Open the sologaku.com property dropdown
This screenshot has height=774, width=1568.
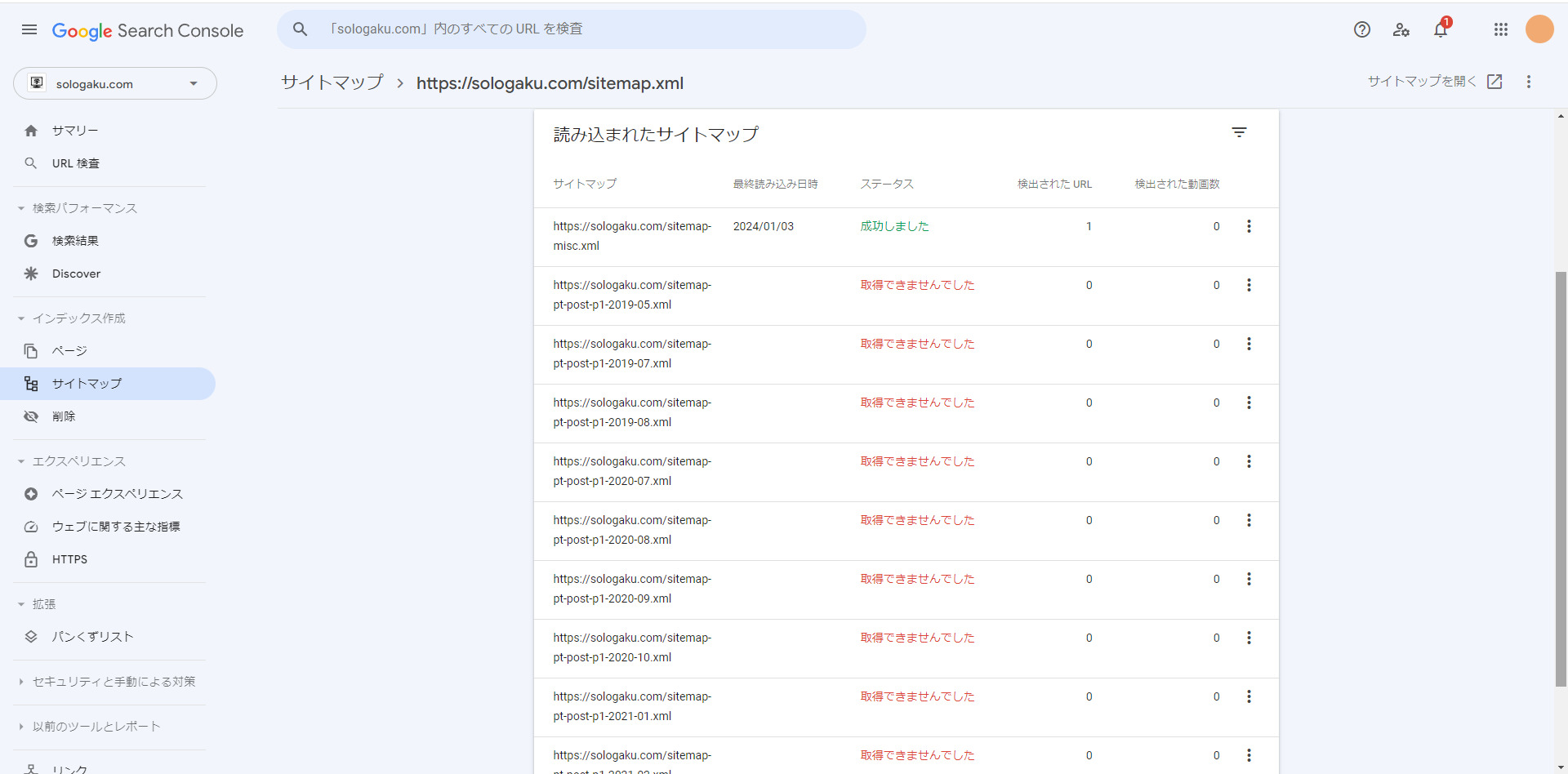tap(115, 84)
